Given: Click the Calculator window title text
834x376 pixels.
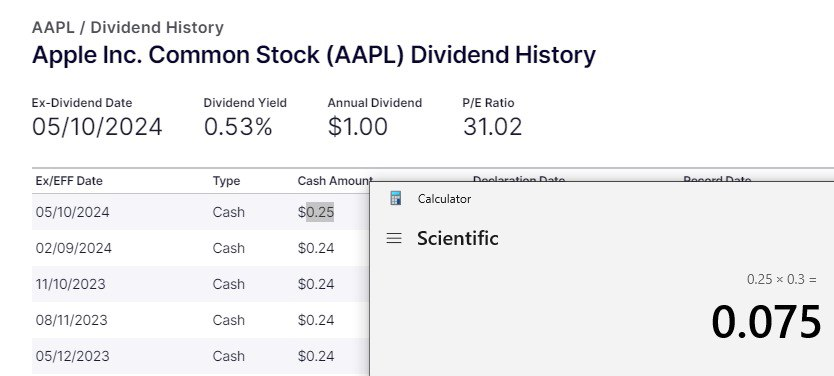Looking at the screenshot, I should coord(445,199).
